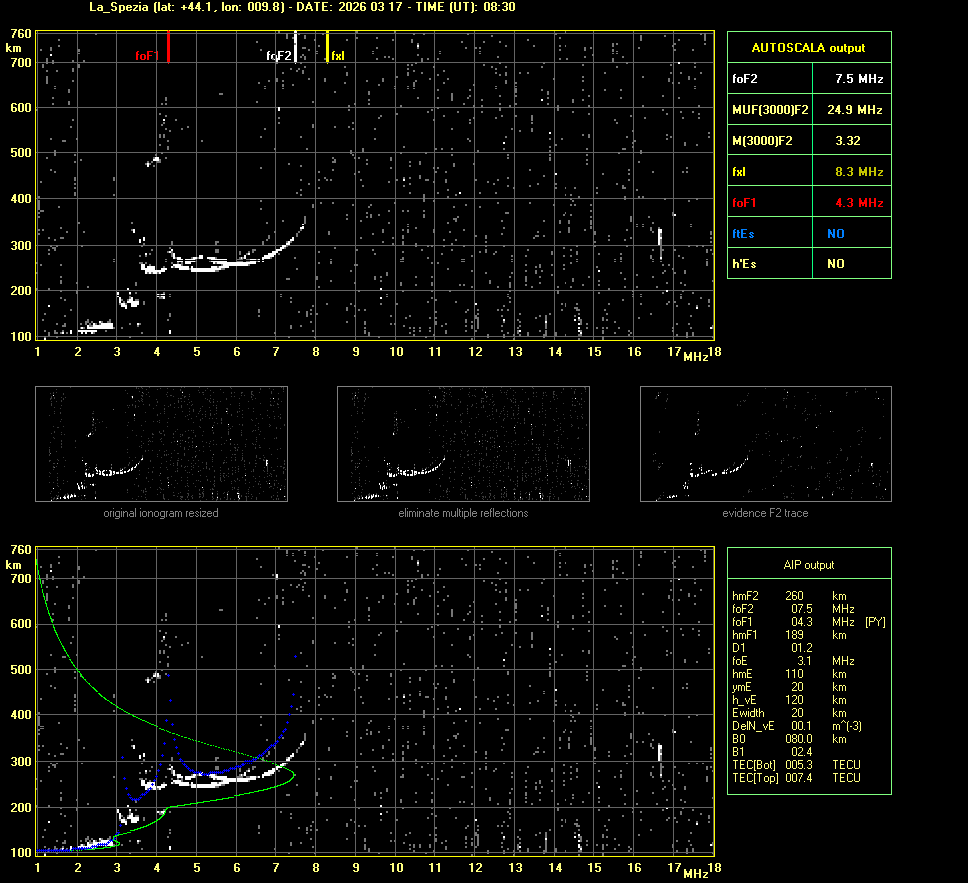
Task: Click the red foF1 marker line
Action: point(169,46)
